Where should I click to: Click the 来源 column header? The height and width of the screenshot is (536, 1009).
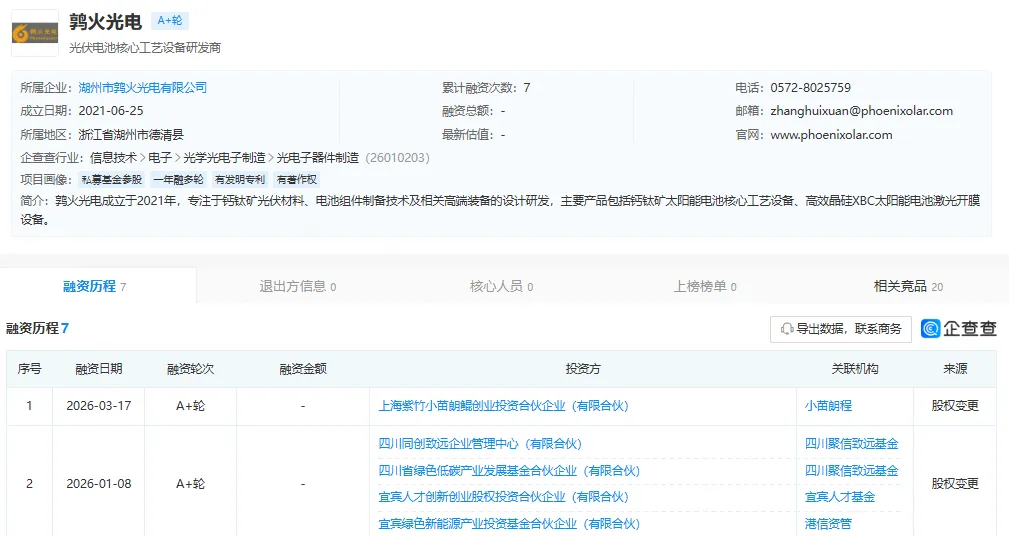coord(955,369)
